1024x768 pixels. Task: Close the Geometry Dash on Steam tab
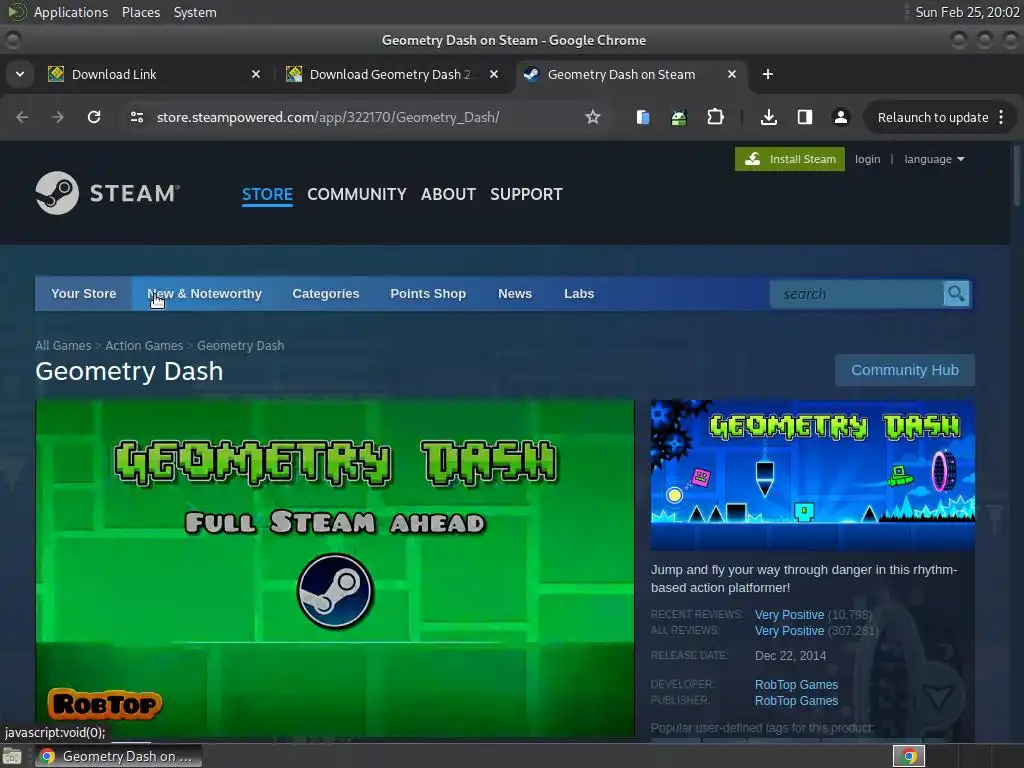point(732,74)
